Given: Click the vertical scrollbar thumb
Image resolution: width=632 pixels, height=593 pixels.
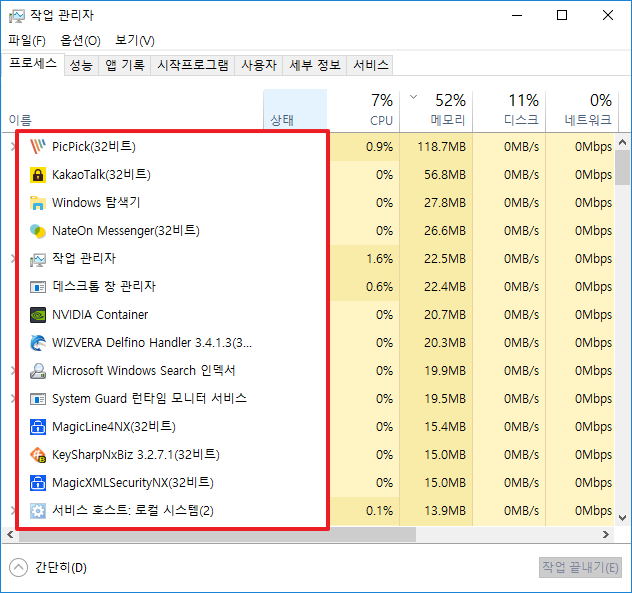Looking at the screenshot, I should pyautogui.click(x=622, y=167).
